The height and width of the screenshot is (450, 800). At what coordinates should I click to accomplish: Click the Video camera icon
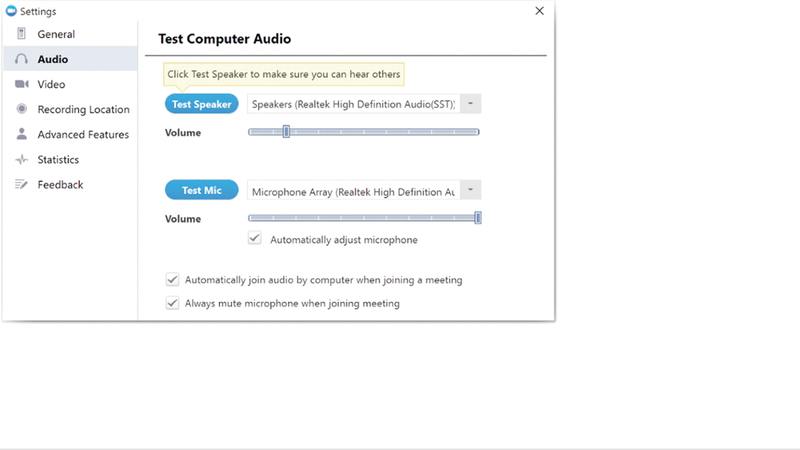(21, 84)
